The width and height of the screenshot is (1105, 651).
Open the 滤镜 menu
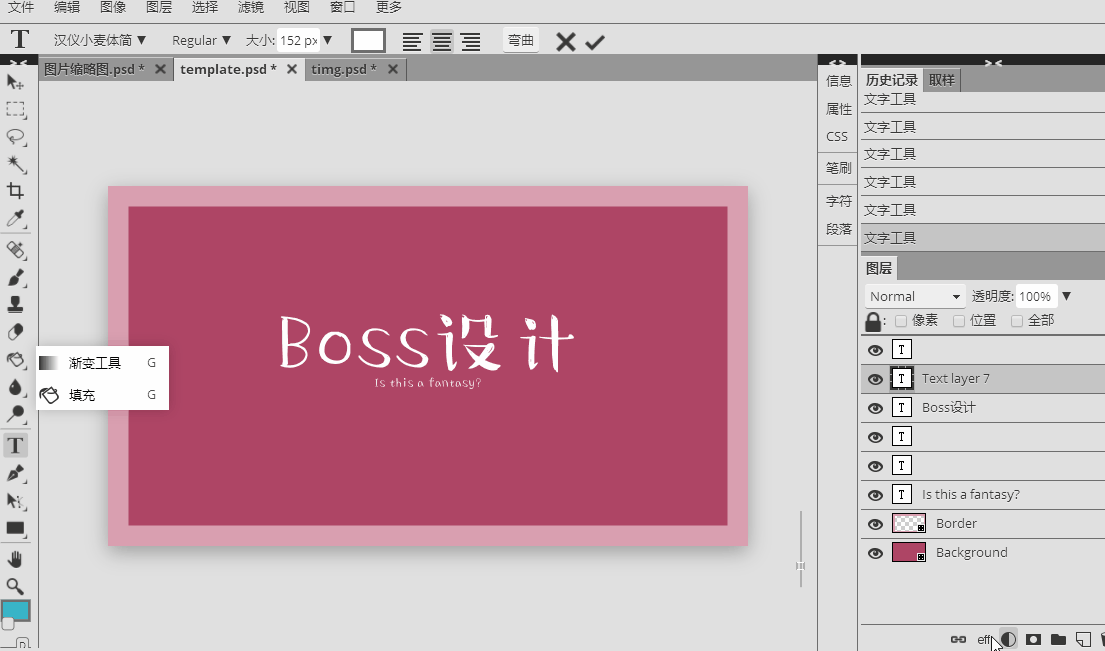(251, 7)
